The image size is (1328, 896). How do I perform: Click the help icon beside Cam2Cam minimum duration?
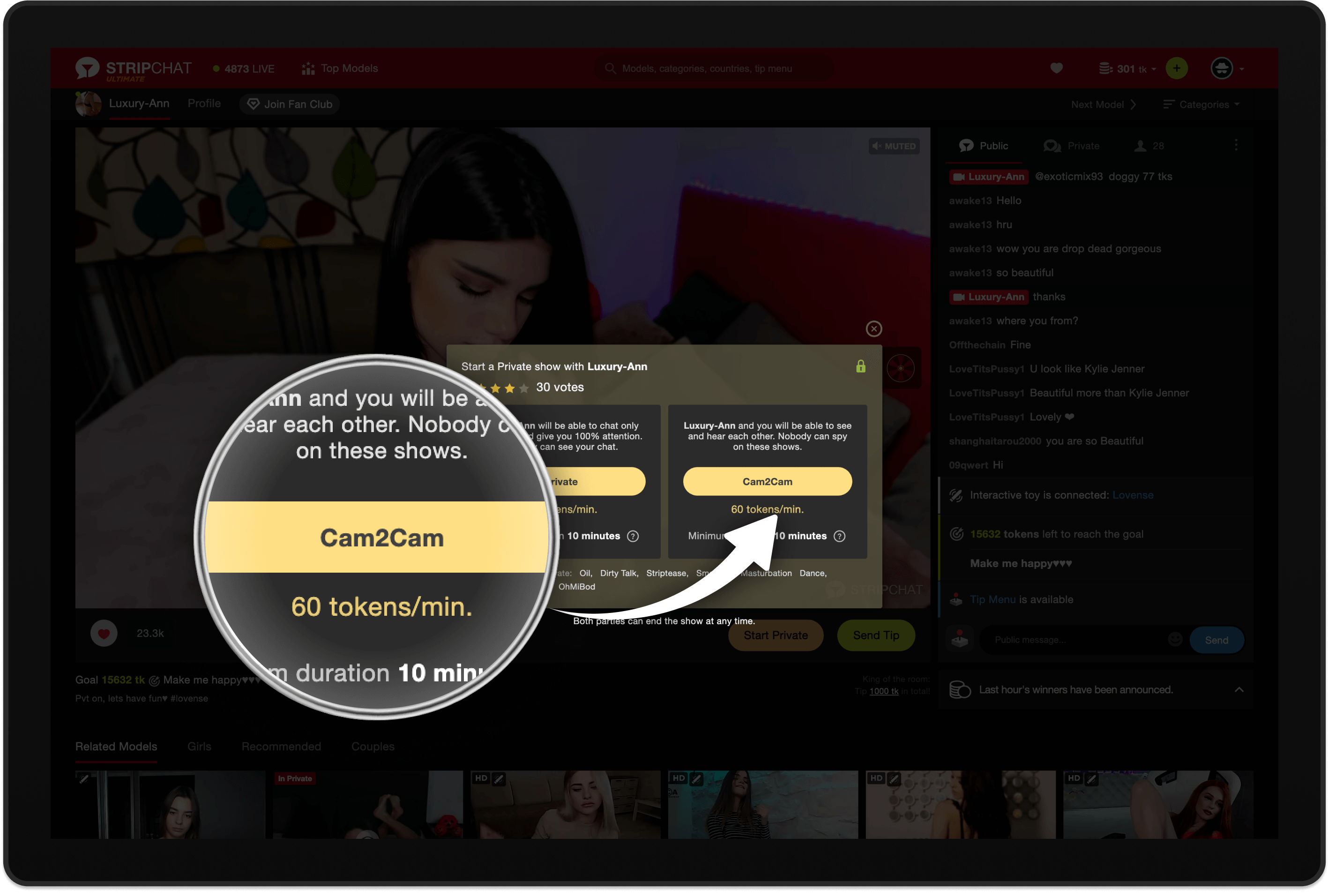839,536
